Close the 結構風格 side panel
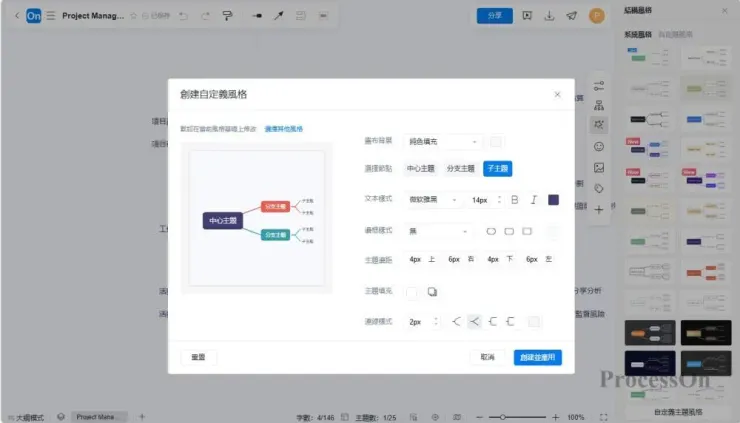This screenshot has height=423, width=740. [724, 10]
